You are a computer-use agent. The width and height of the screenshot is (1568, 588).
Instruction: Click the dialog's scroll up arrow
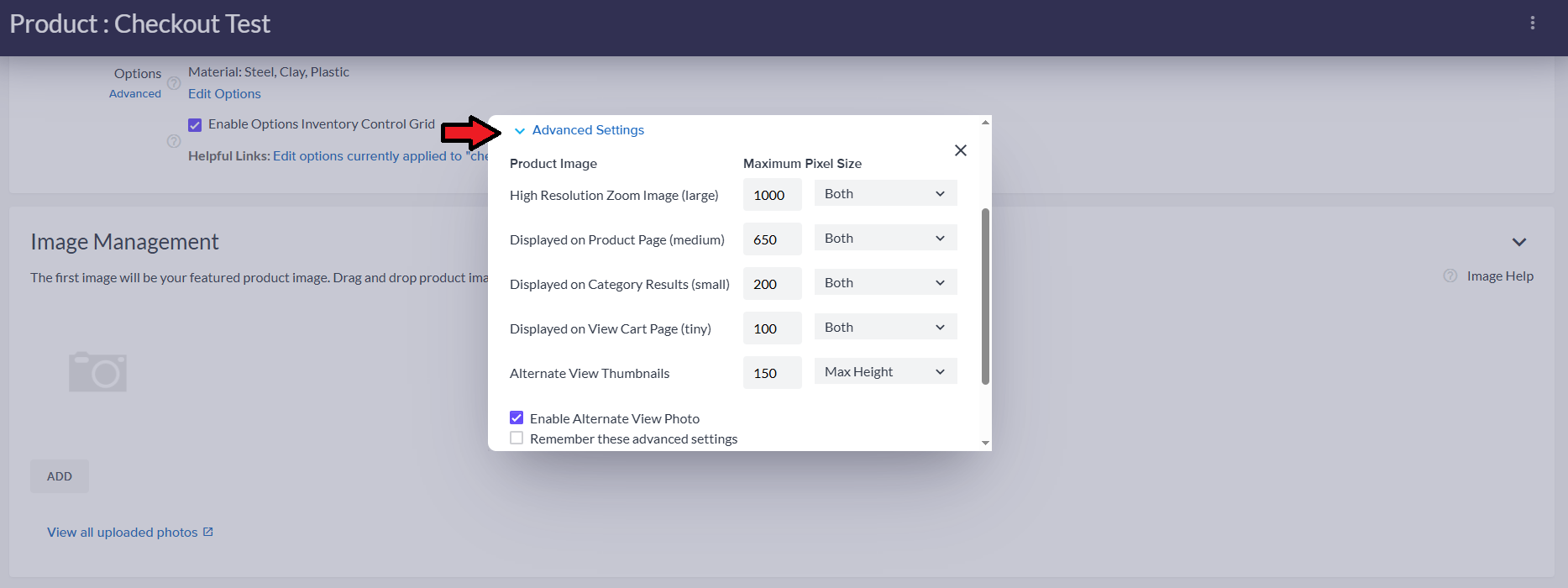point(985,123)
